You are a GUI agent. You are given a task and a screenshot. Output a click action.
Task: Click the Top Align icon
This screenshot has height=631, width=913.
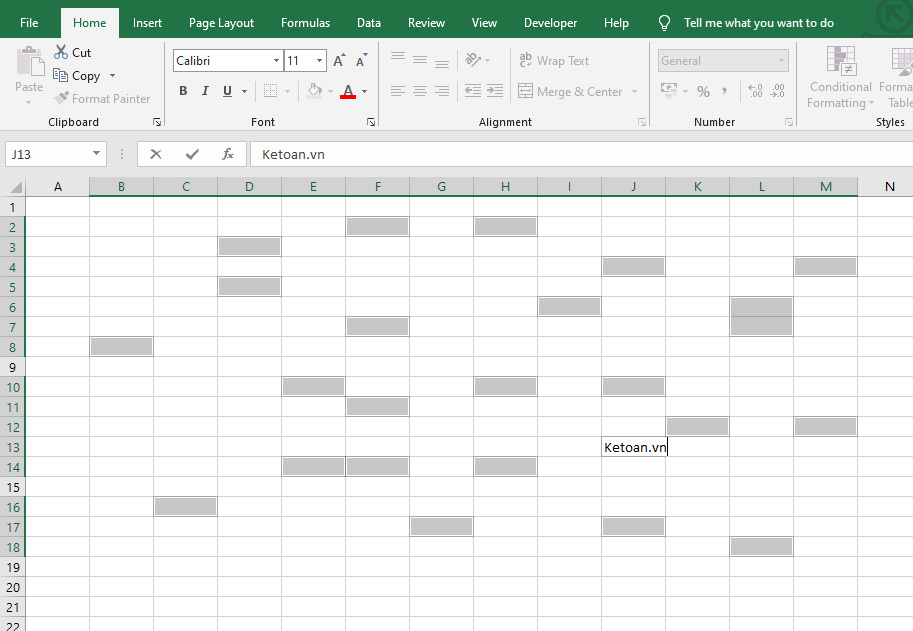pos(398,56)
